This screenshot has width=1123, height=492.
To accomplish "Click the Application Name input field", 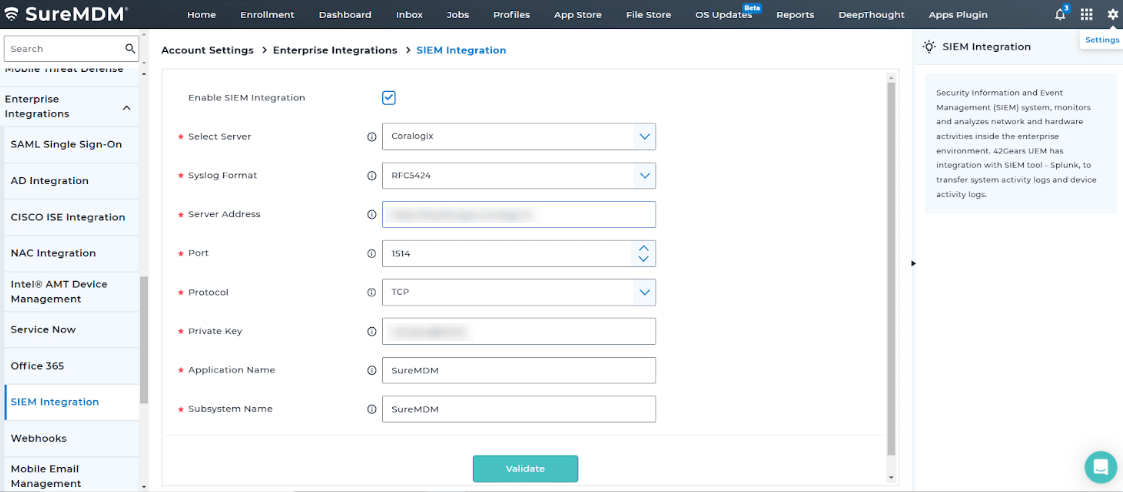I will (519, 370).
